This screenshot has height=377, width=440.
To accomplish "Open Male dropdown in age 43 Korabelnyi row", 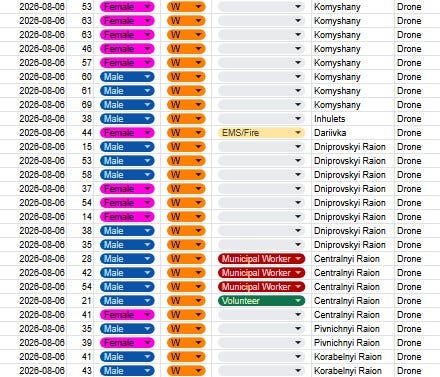I will [127, 371].
